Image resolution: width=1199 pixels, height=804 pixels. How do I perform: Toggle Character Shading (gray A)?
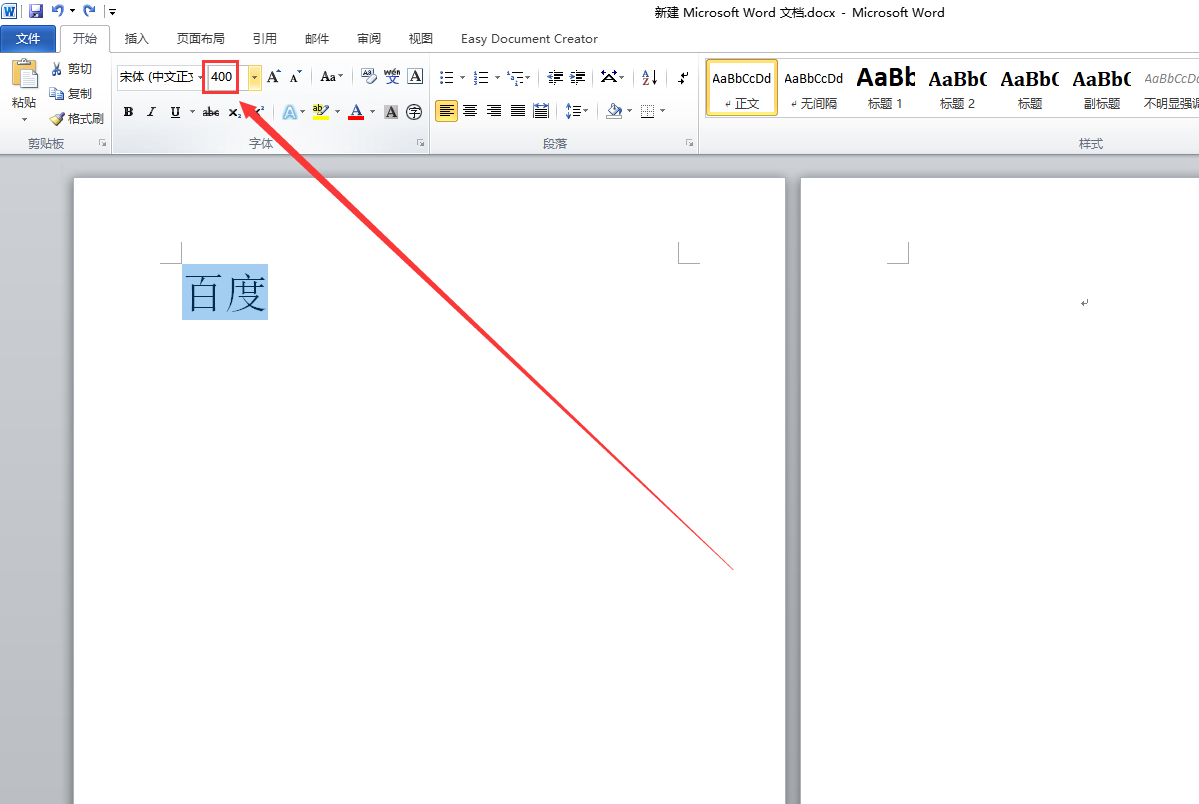coord(391,112)
